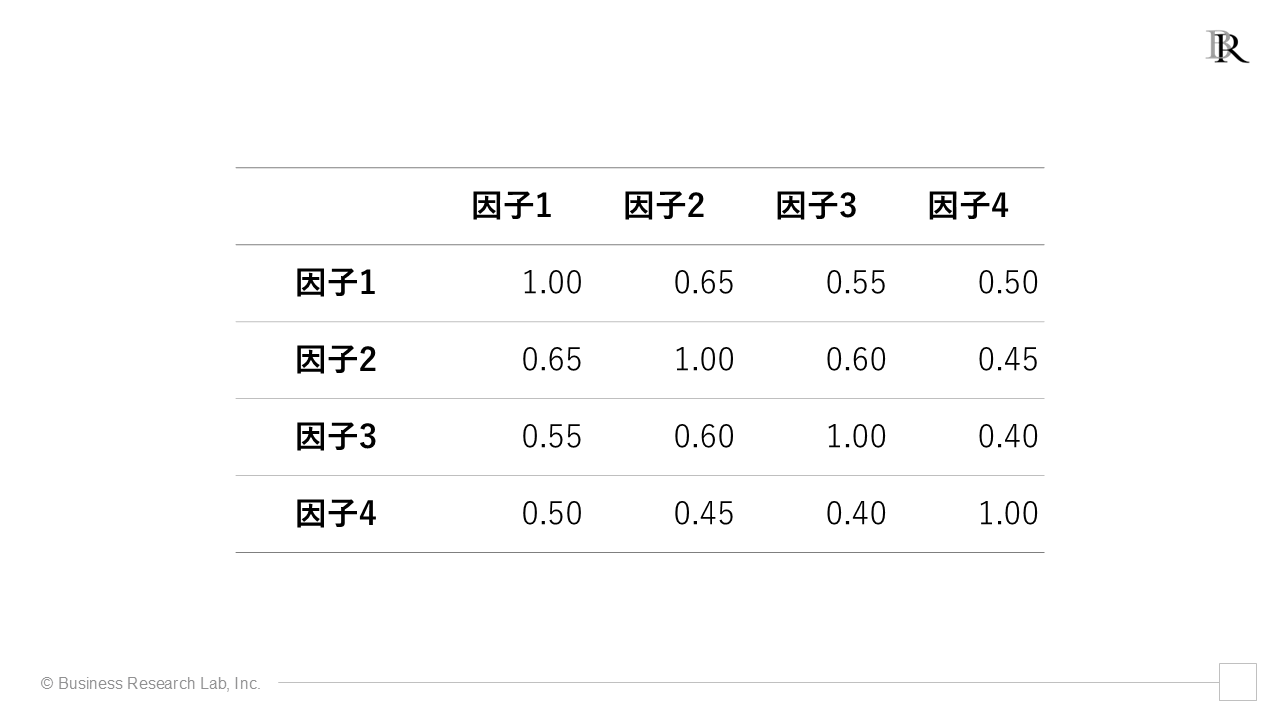Select the 因子1 row label

(336, 283)
